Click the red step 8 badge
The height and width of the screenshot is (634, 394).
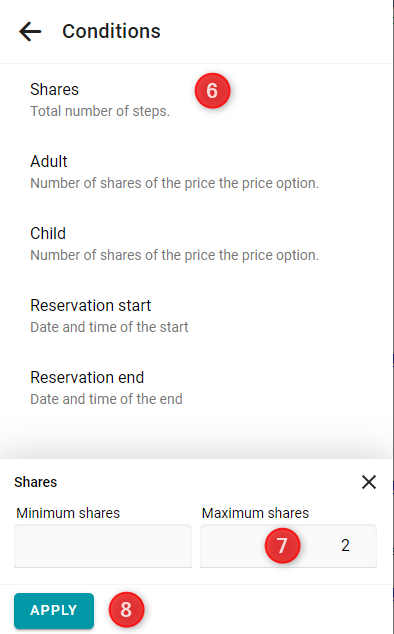pyautogui.click(x=126, y=610)
